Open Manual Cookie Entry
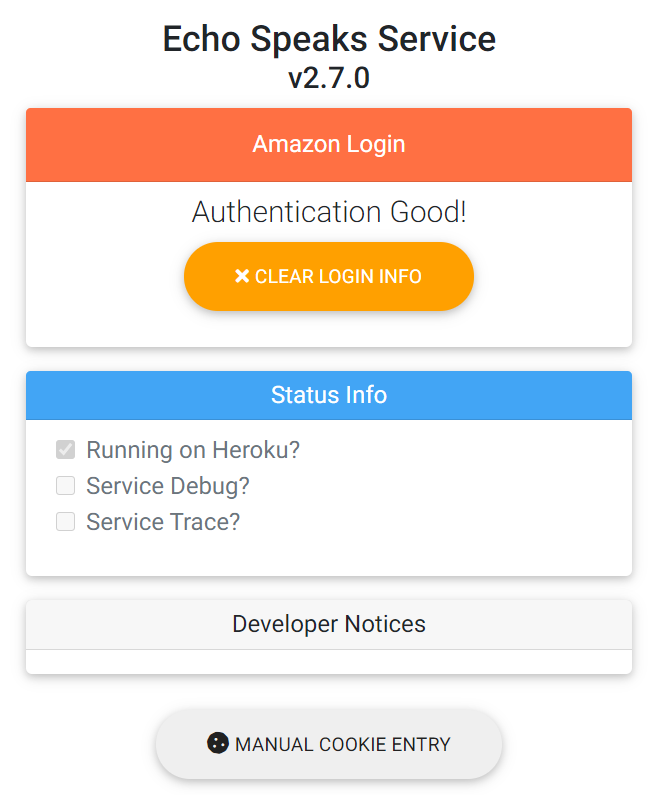661x795 pixels. pyautogui.click(x=328, y=744)
